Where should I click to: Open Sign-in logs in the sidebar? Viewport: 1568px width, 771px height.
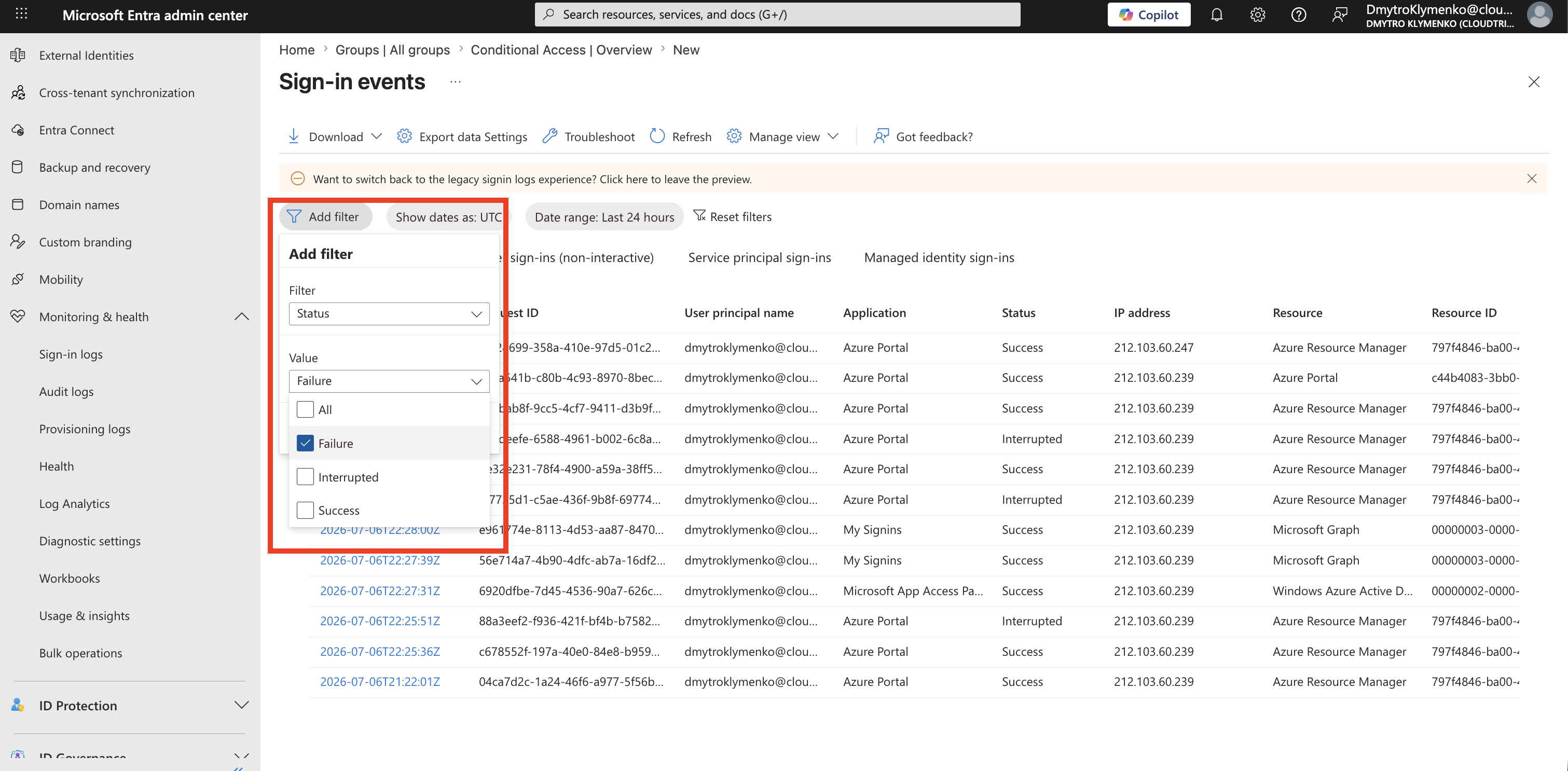(71, 354)
